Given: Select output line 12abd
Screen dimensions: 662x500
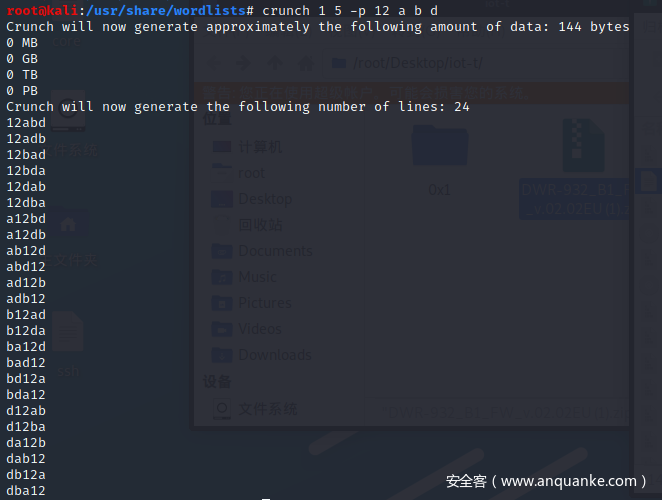Looking at the screenshot, I should 26,122.
